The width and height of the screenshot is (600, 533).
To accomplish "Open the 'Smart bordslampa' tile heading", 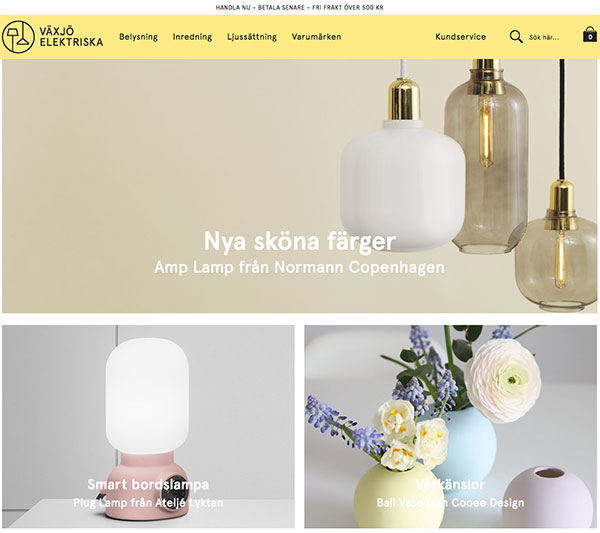I will [x=148, y=484].
